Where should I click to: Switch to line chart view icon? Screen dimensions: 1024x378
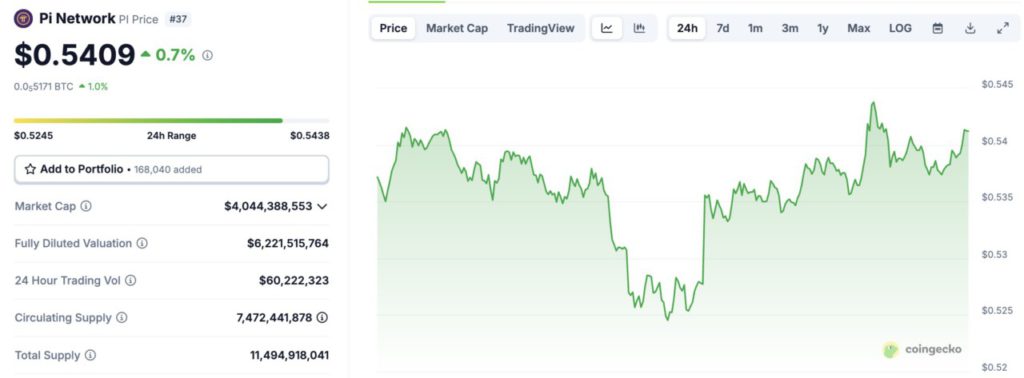pos(607,28)
